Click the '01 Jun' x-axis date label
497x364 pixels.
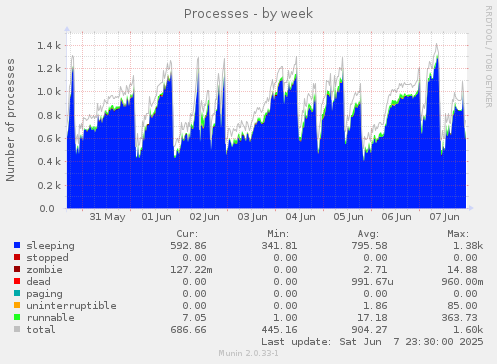[x=156, y=217]
